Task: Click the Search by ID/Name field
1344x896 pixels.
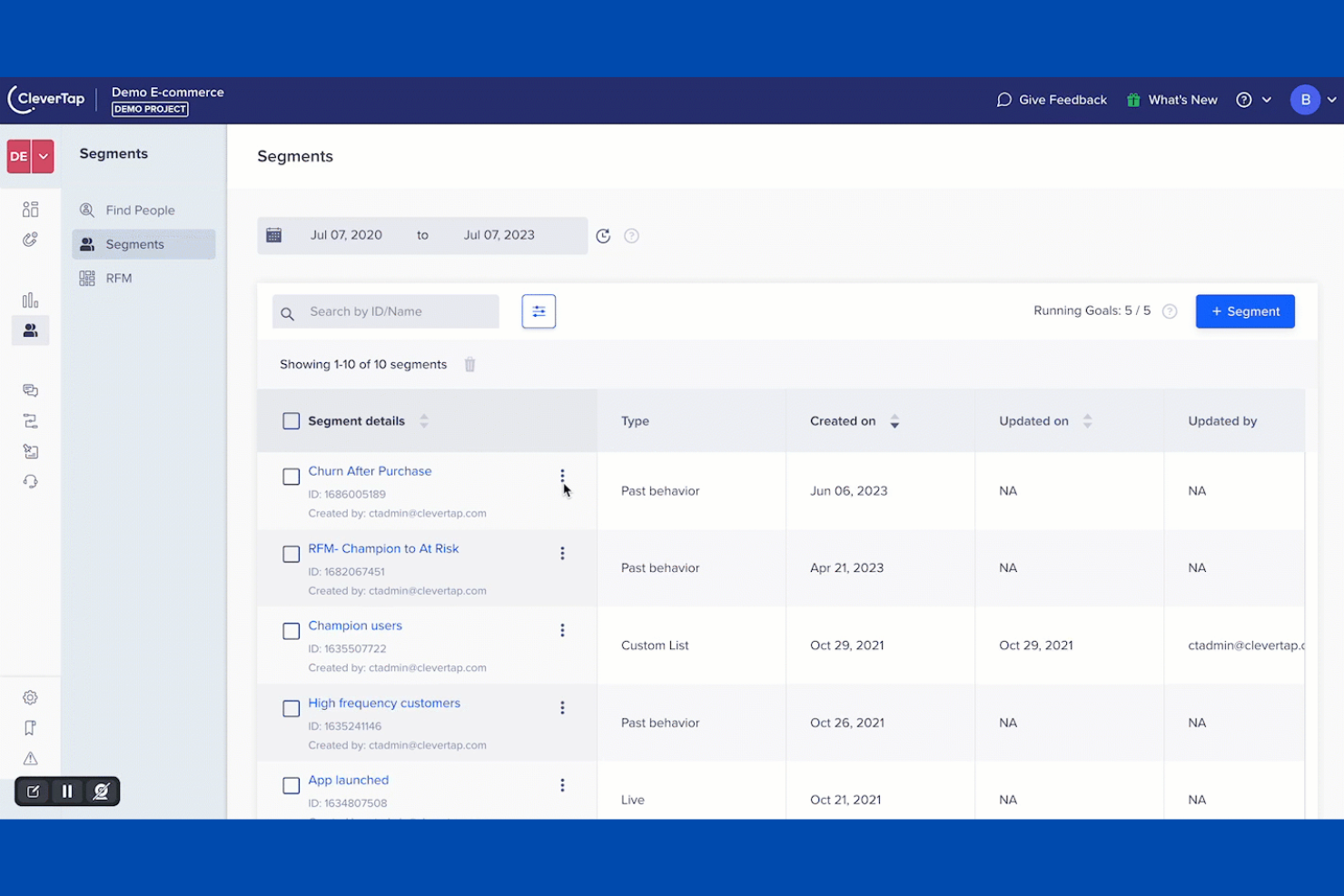Action: click(386, 311)
